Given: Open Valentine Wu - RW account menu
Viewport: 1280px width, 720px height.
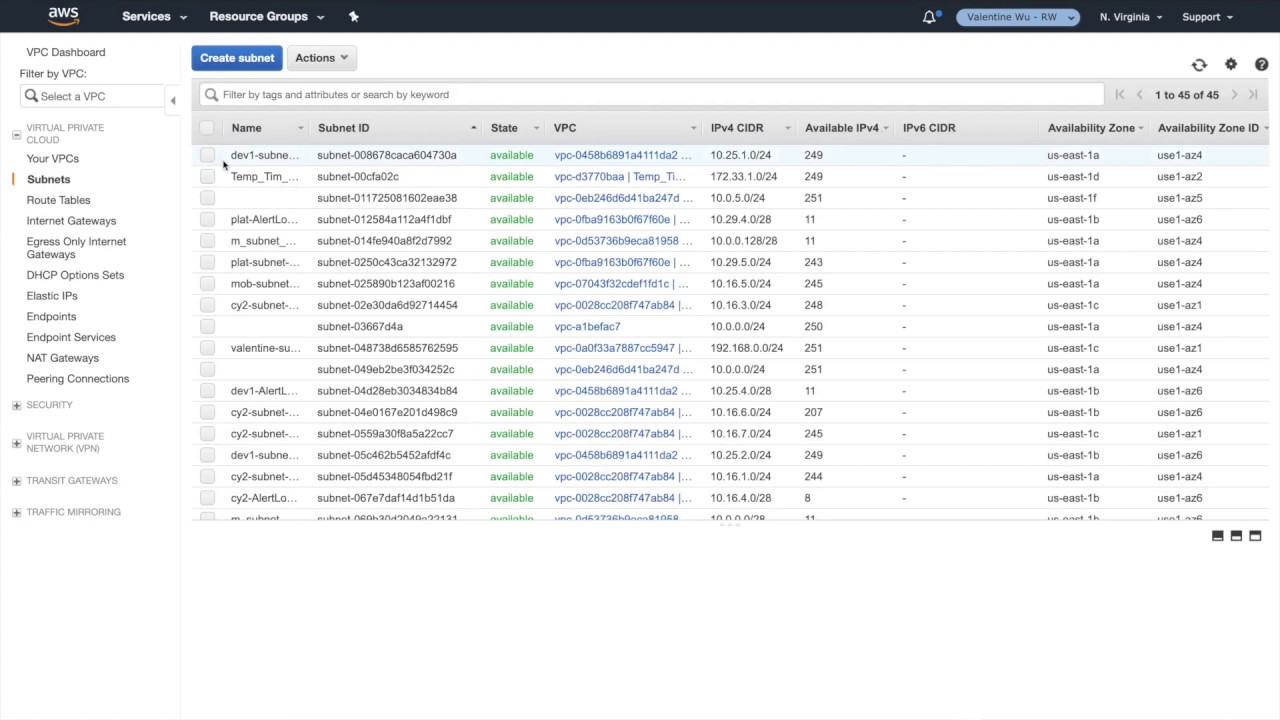Looking at the screenshot, I should coord(1018,17).
